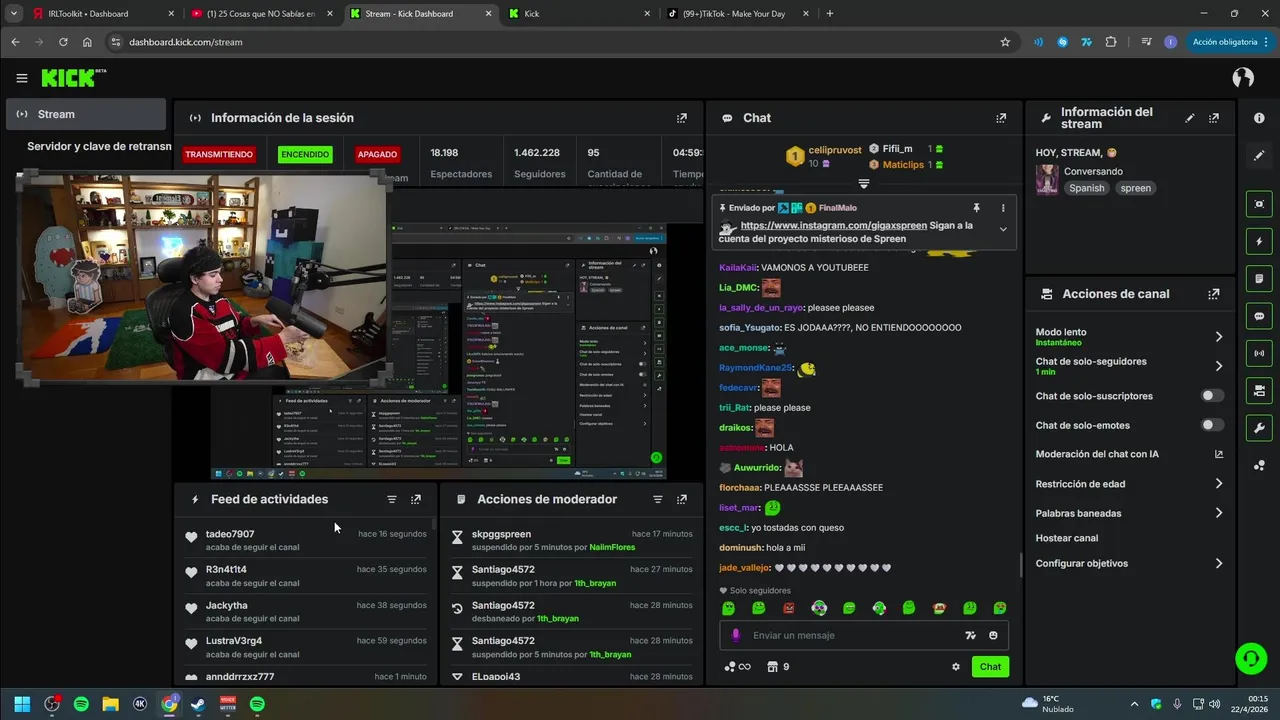Screen dimensions: 1280x720
Task: Click the browser address bar
Action: point(560,42)
